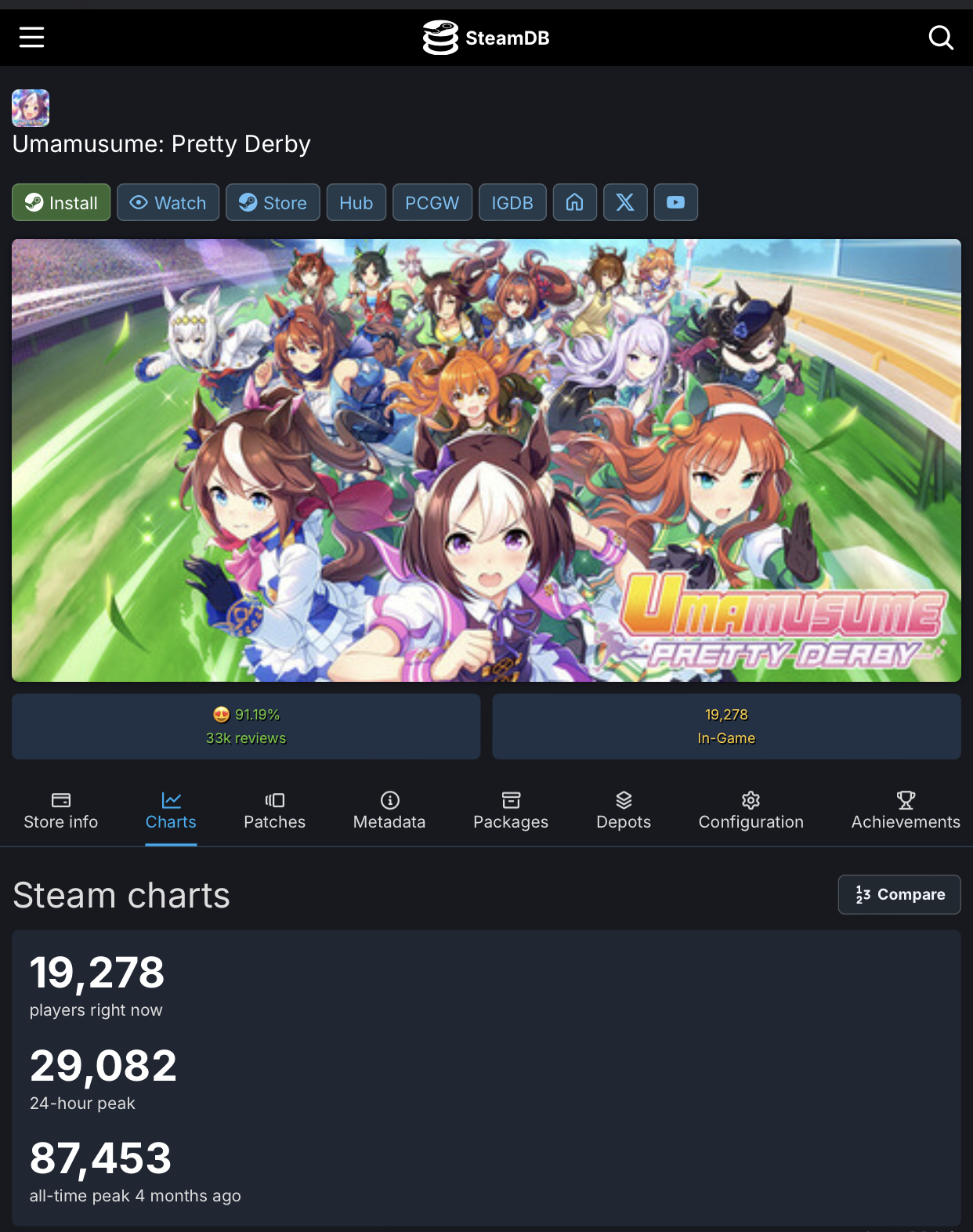
Task: Open the YouTube channel icon link
Action: click(x=675, y=203)
